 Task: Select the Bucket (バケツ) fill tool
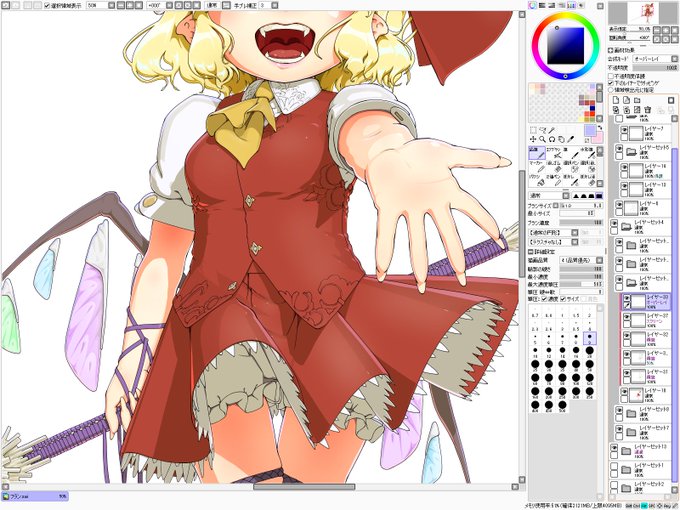(537, 180)
